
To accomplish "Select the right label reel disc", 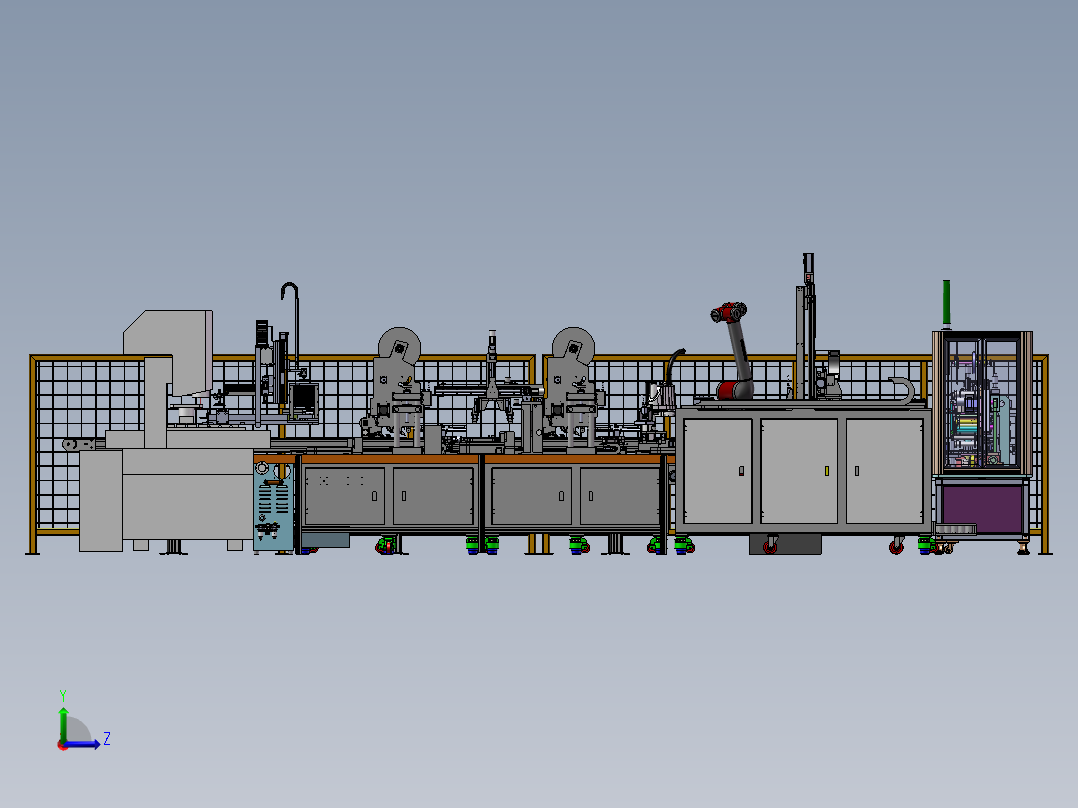I will (573, 347).
